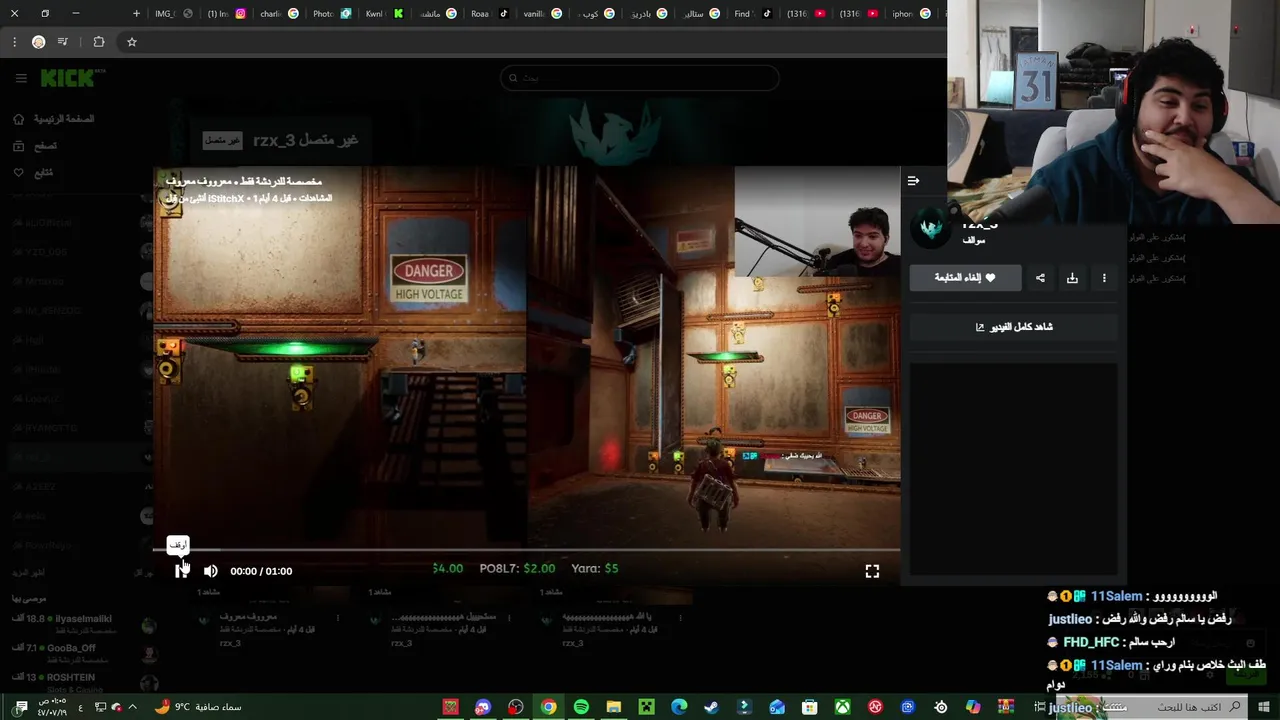The image size is (1280, 720).
Task: Focus the Kick search field
Action: (x=640, y=78)
